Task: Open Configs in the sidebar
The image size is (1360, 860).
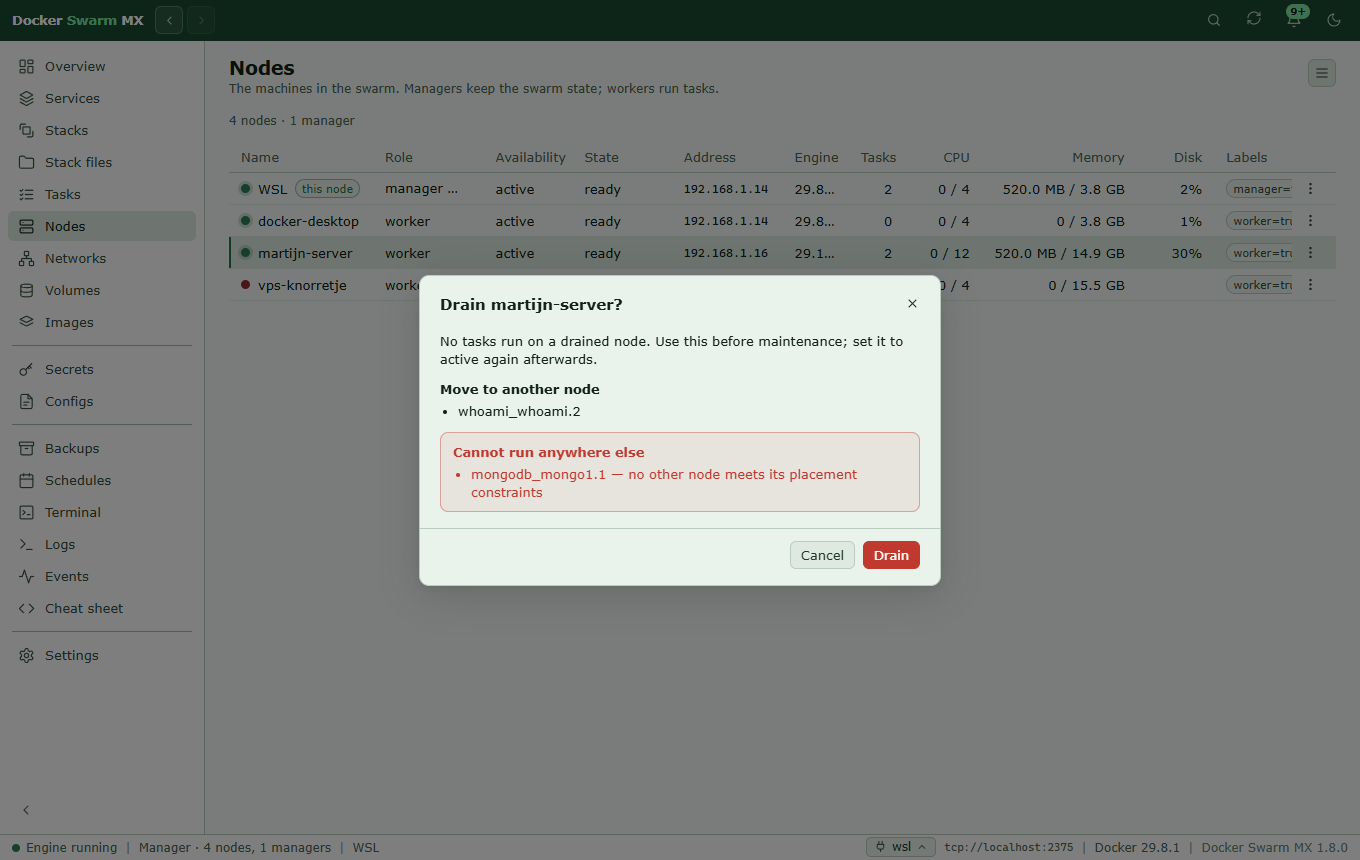Action: tap(102, 401)
